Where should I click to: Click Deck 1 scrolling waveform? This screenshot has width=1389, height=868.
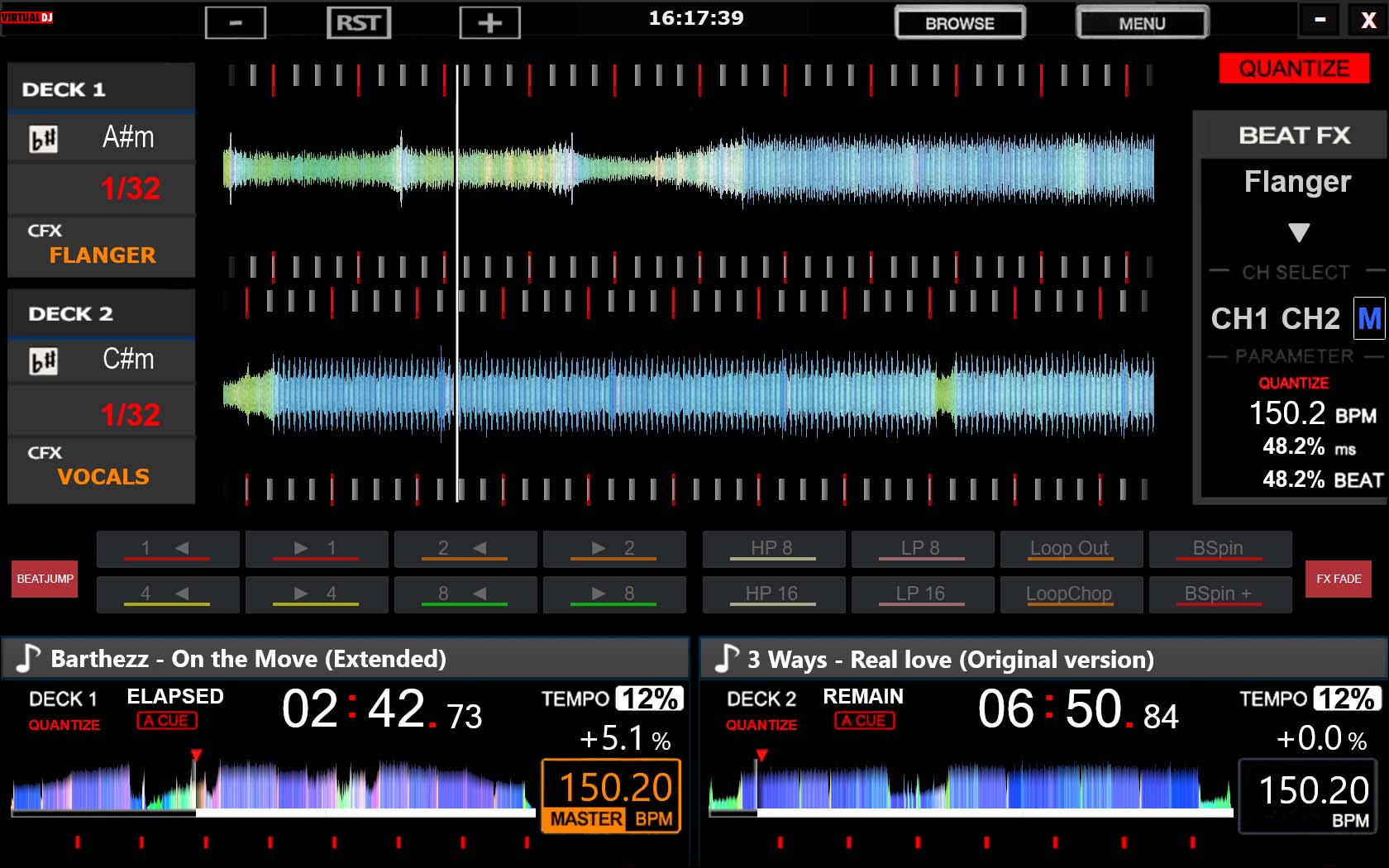689,169
